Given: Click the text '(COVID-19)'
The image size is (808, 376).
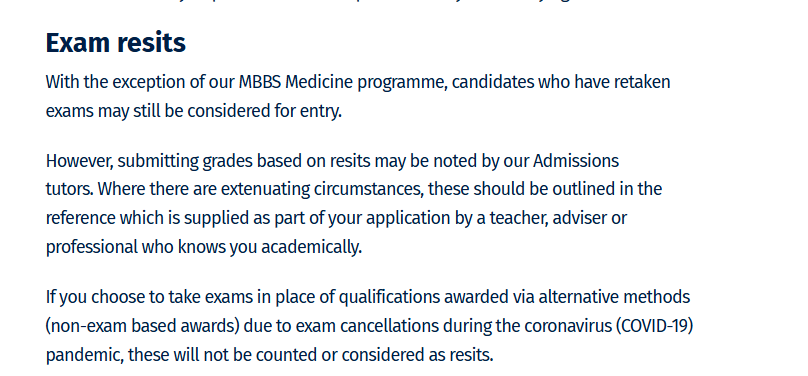Looking at the screenshot, I should click(x=654, y=326).
